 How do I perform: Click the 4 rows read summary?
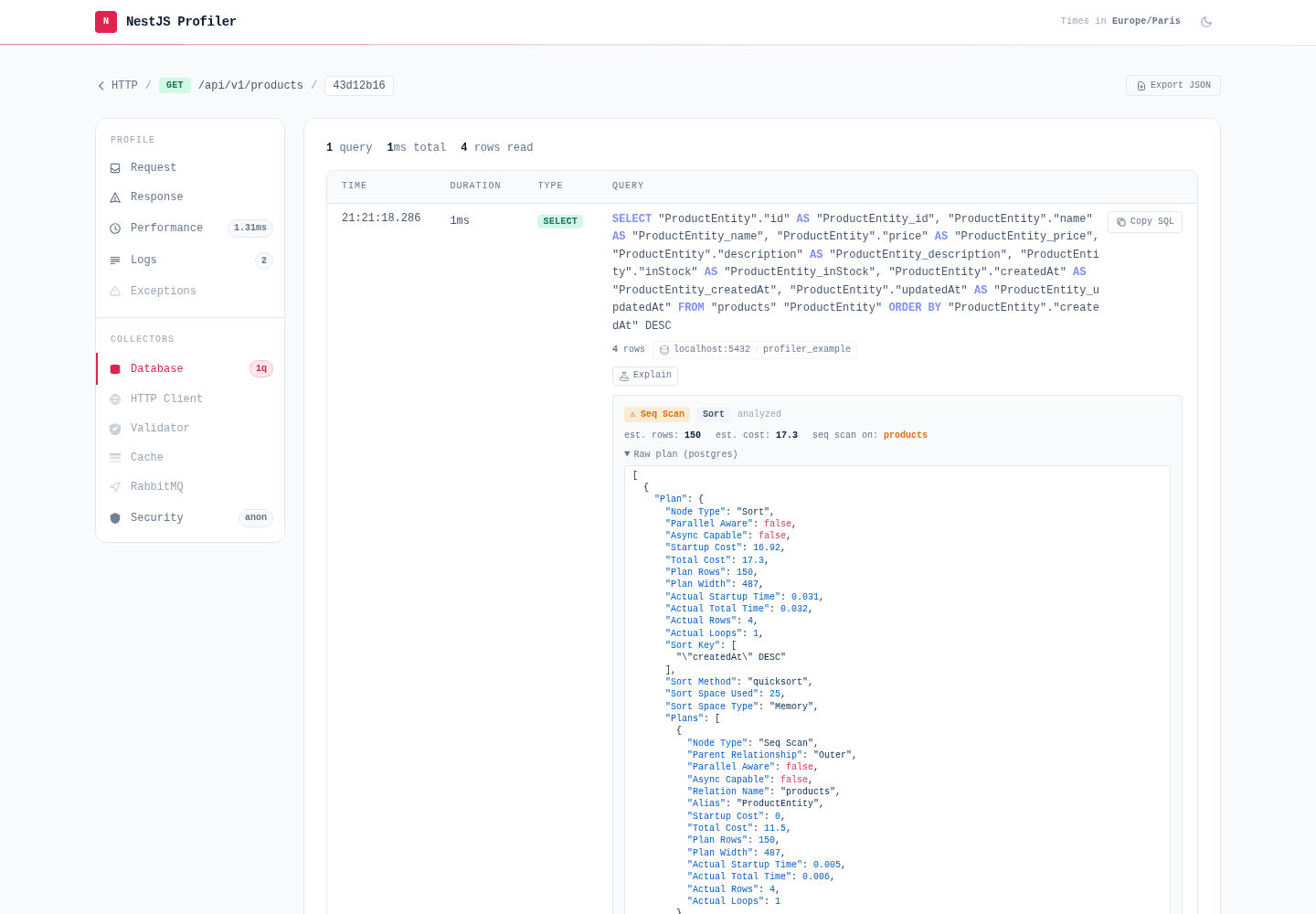coord(496,148)
